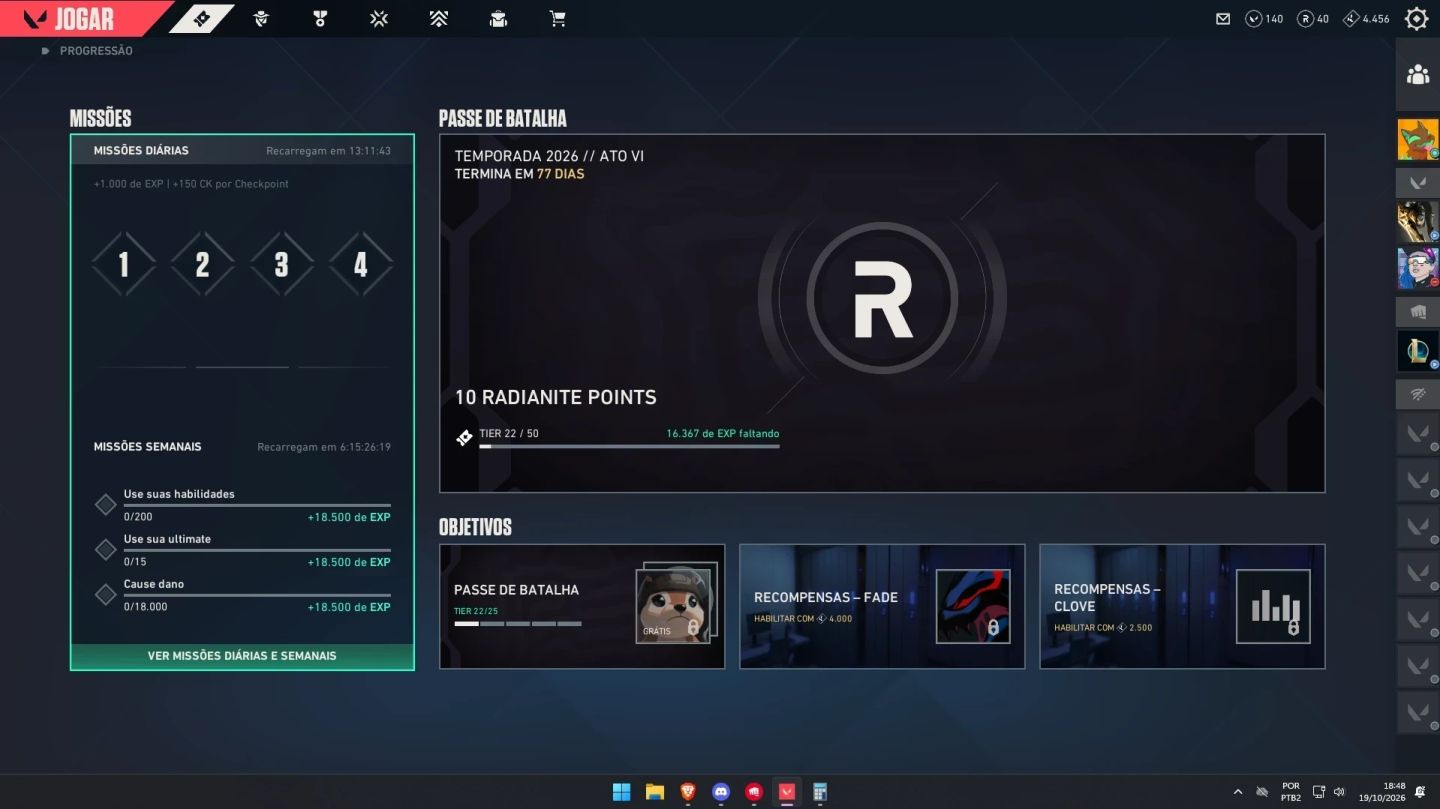Viewport: 1440px width, 809px height.
Task: Select daily mission checkpoint 1 diamond
Action: (x=124, y=264)
